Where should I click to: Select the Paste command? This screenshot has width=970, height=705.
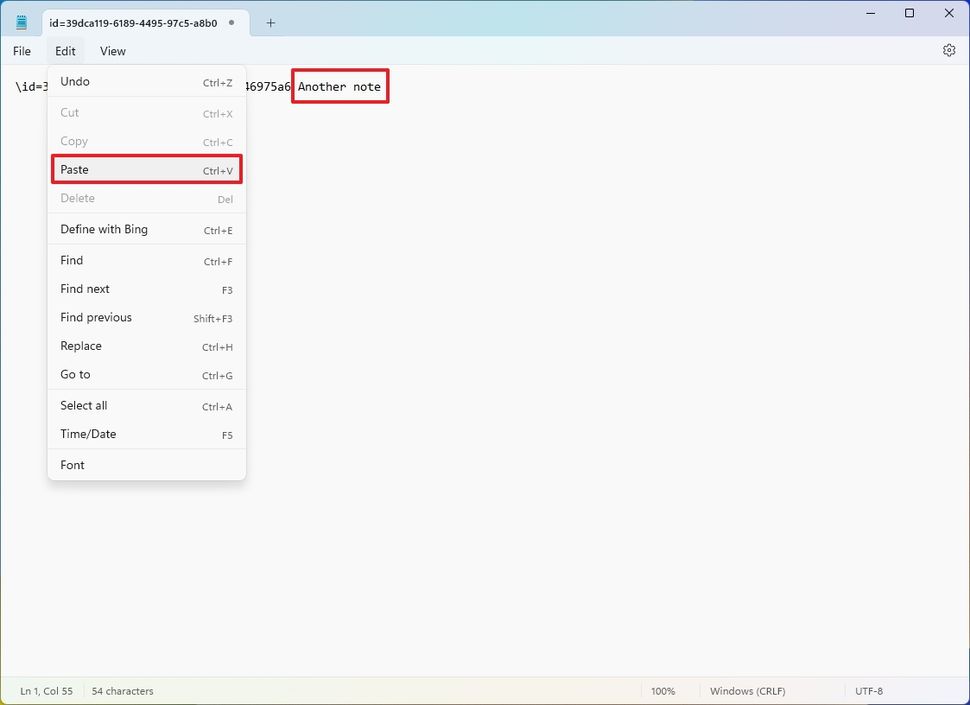pos(146,169)
